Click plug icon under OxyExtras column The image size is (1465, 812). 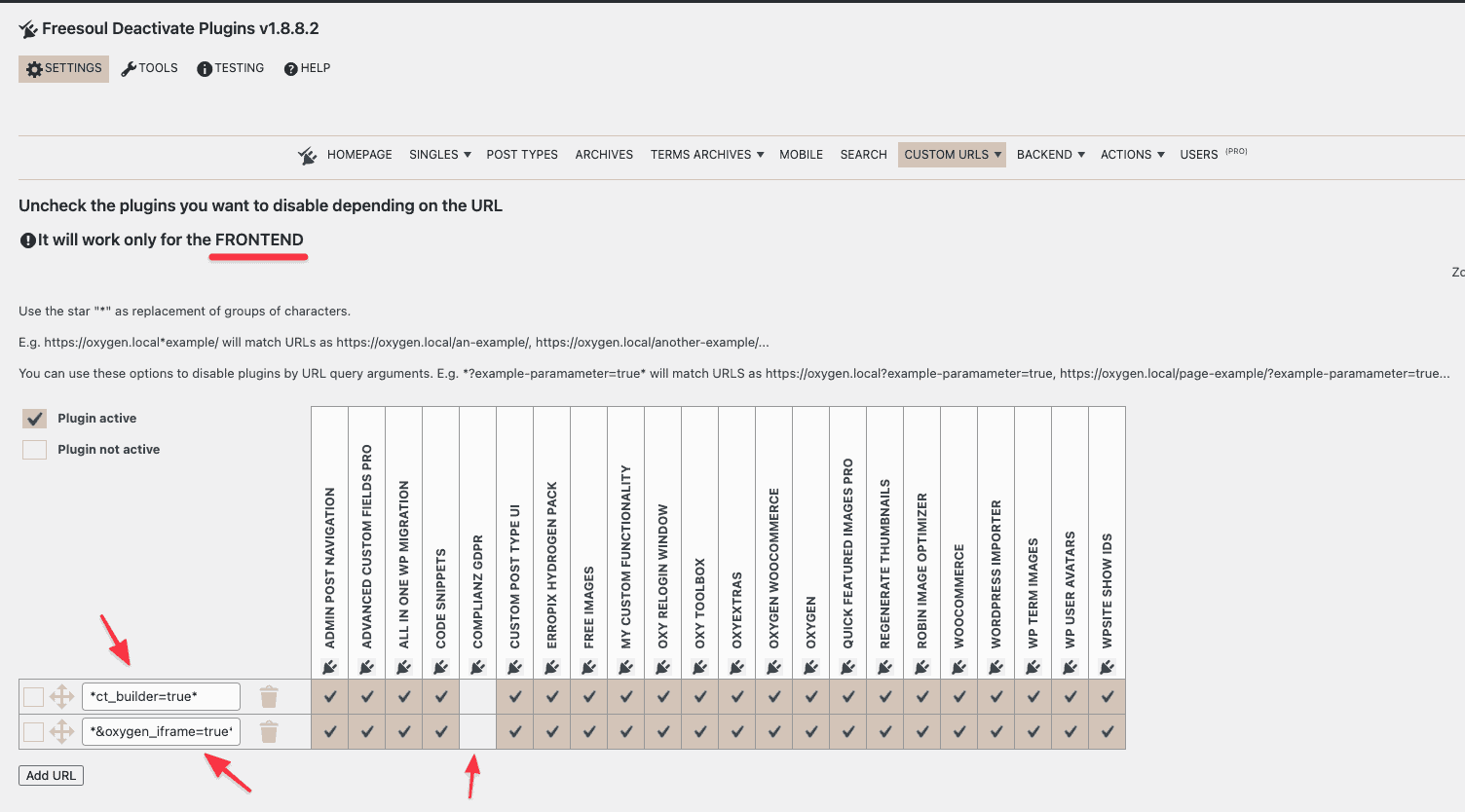pyautogui.click(x=737, y=667)
